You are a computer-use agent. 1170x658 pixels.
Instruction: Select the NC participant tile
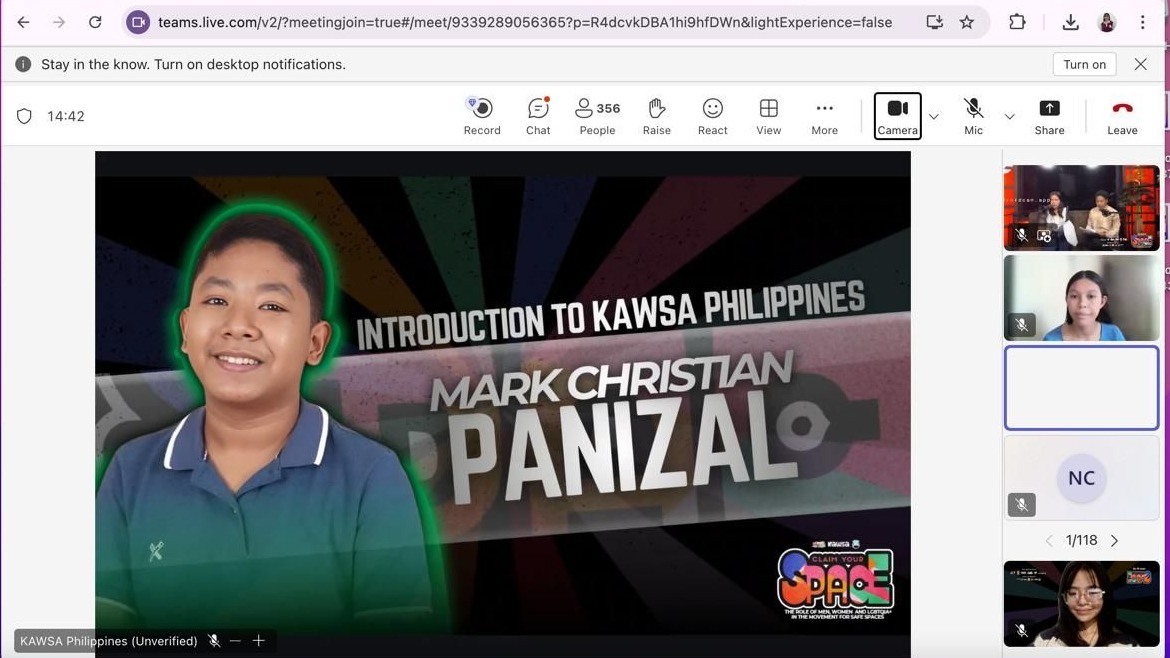[1081, 478]
